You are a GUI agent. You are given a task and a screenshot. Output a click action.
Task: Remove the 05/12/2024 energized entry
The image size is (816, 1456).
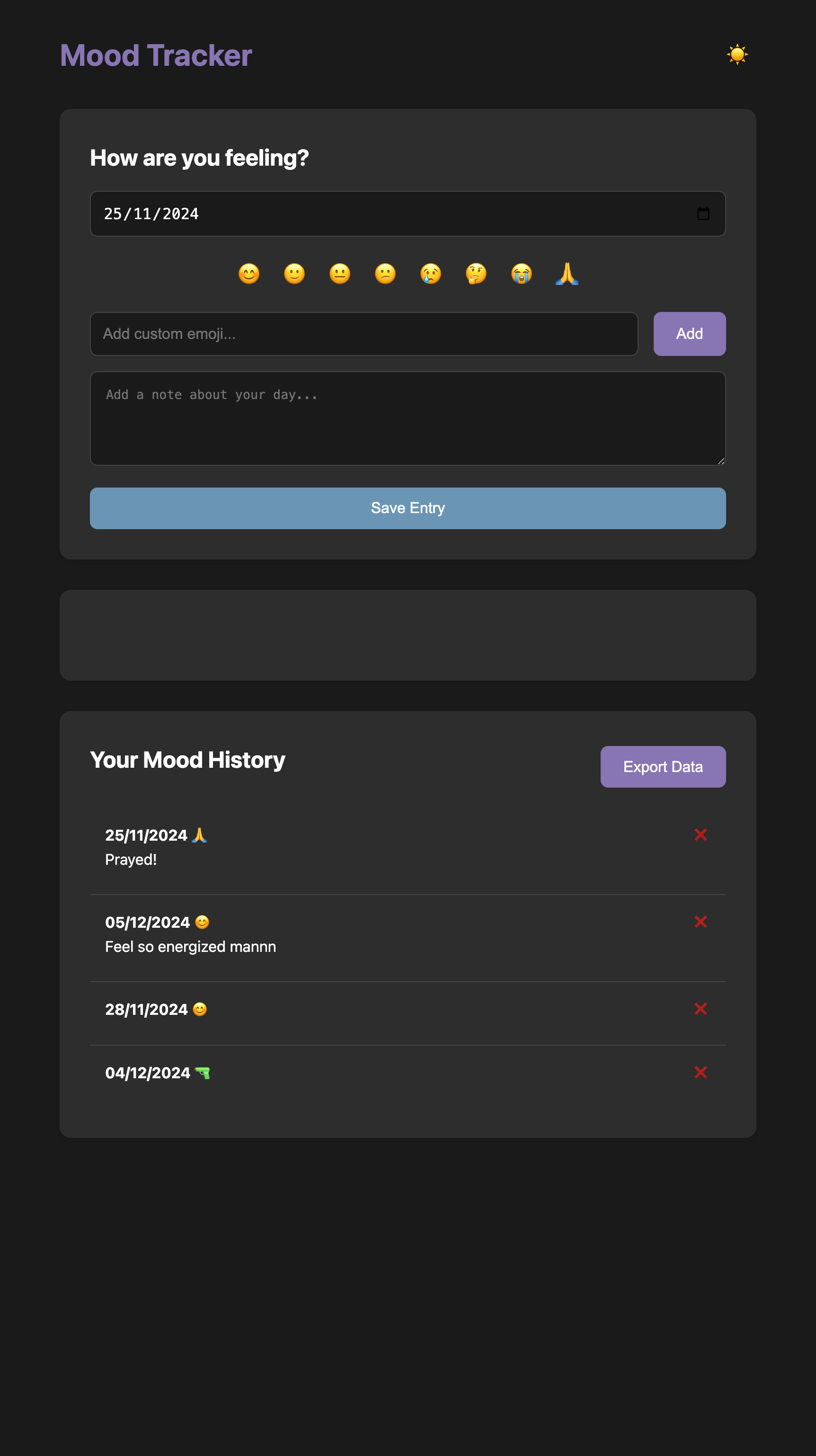(701, 922)
